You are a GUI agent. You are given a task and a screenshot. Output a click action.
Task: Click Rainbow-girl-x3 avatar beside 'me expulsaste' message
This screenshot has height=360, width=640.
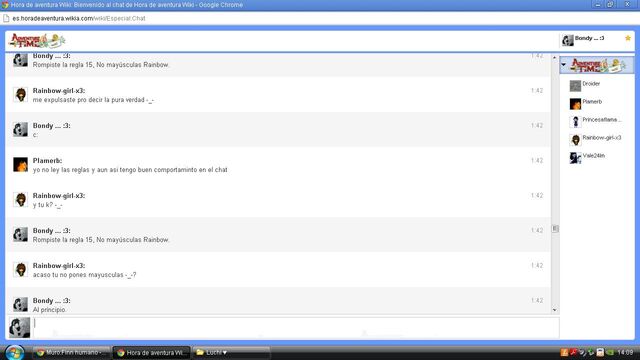(20, 95)
